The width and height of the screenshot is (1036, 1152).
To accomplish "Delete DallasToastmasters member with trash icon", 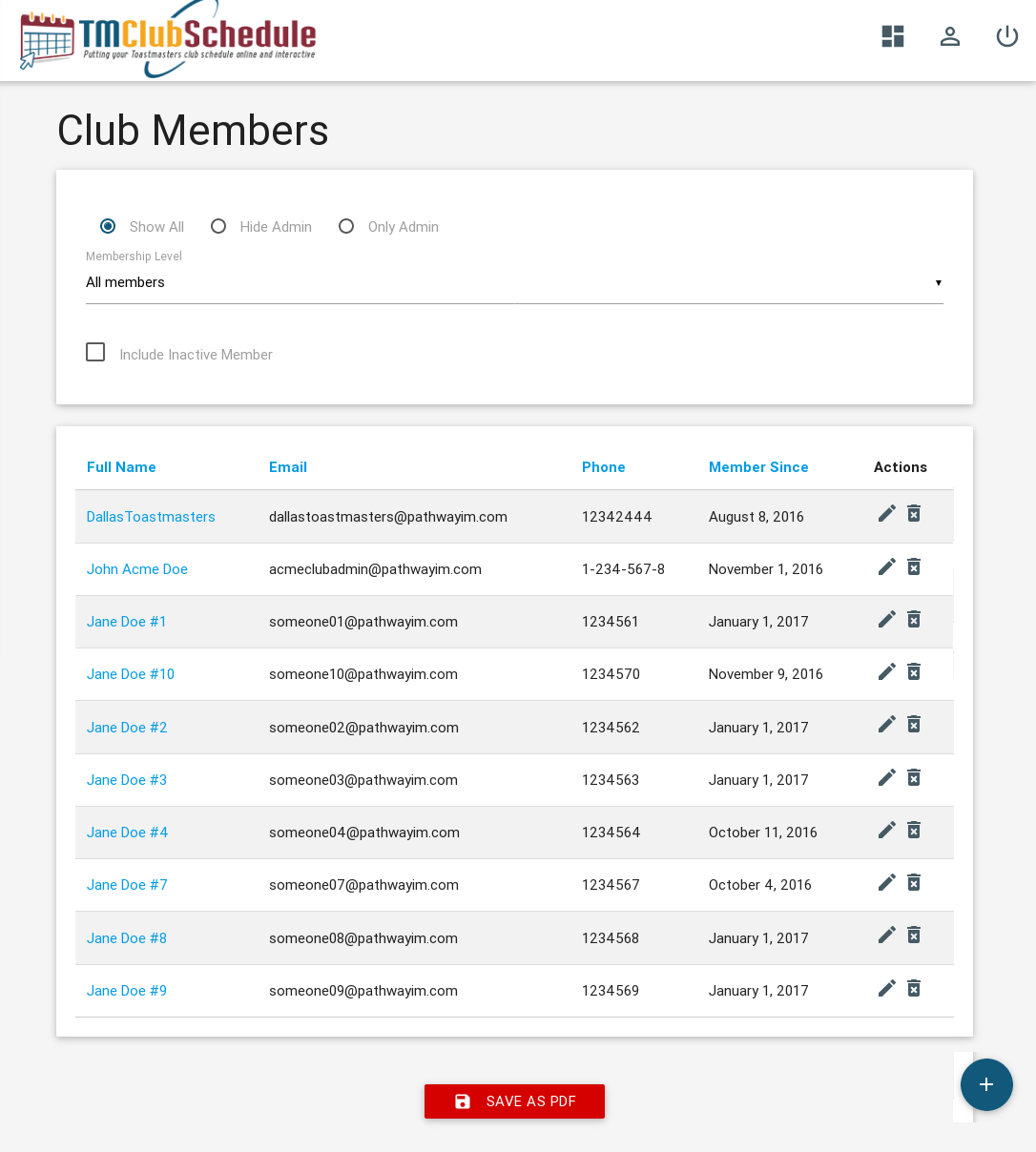I will (914, 514).
